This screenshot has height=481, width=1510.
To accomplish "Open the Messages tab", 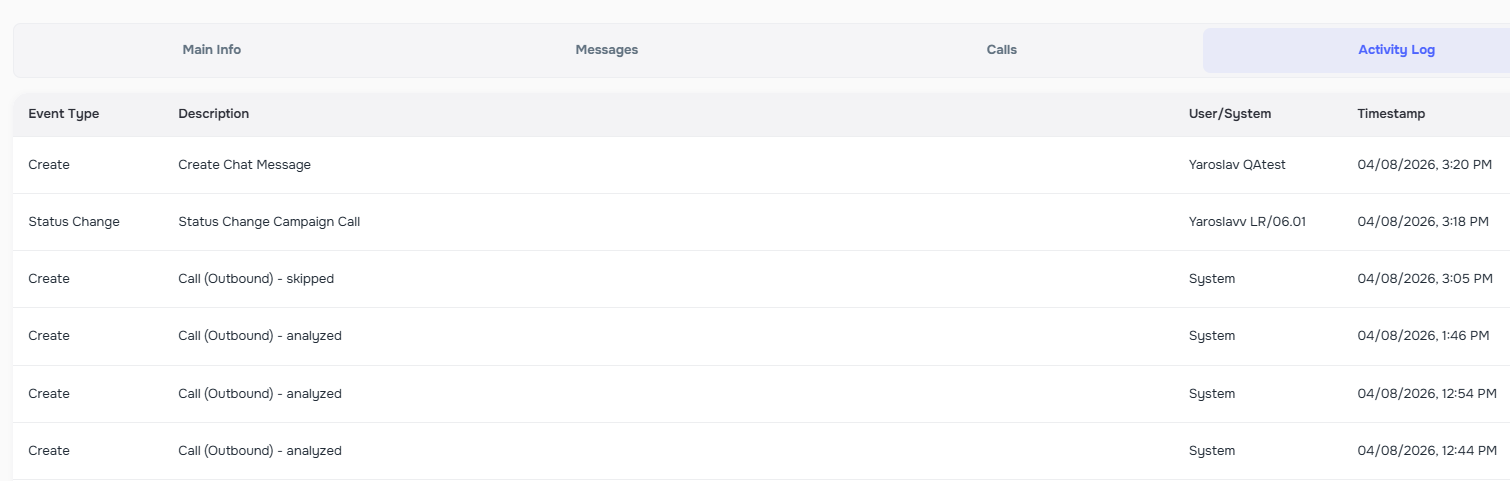I will pyautogui.click(x=606, y=50).
